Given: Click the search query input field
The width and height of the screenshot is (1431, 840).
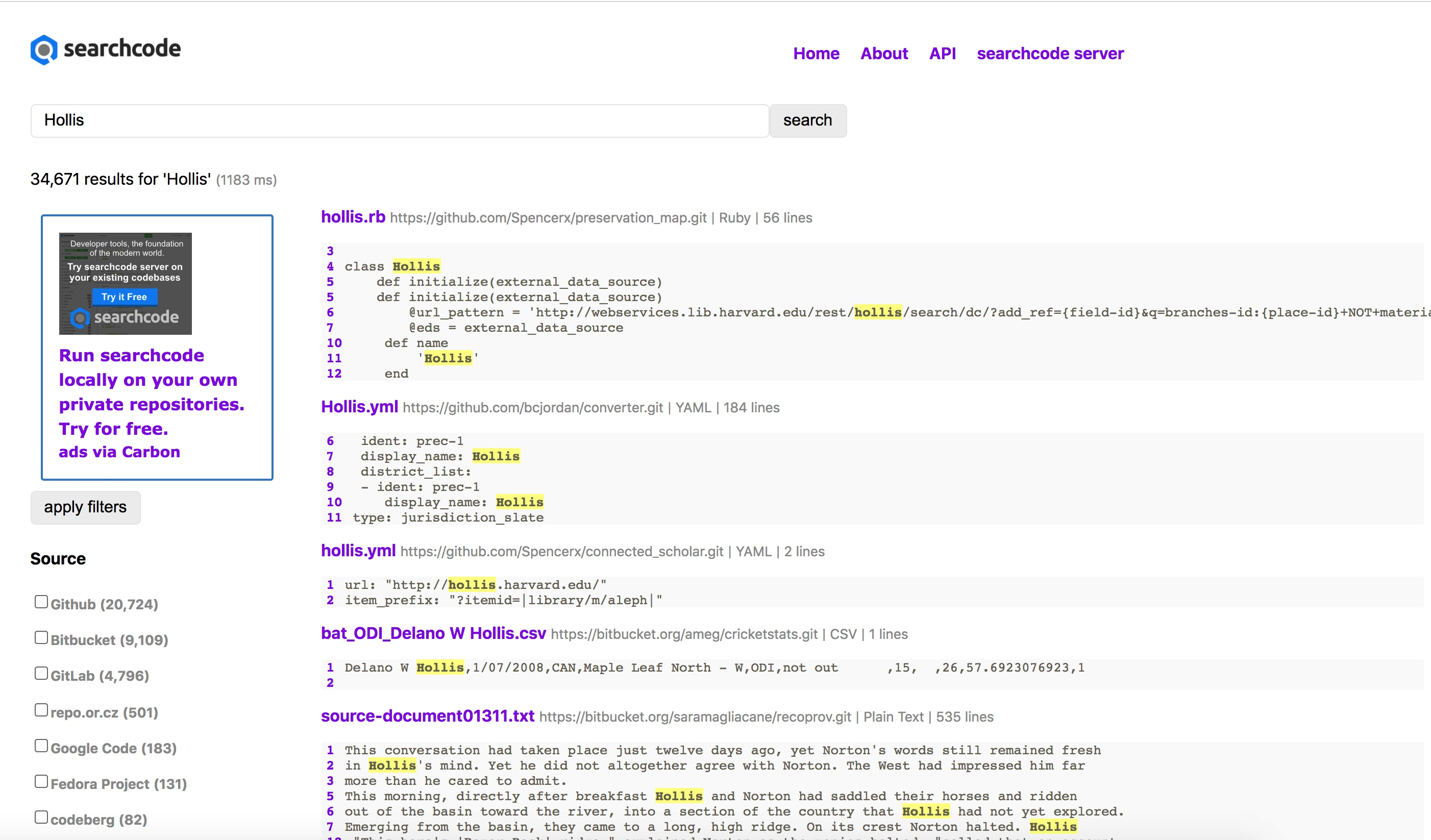Looking at the screenshot, I should [399, 120].
